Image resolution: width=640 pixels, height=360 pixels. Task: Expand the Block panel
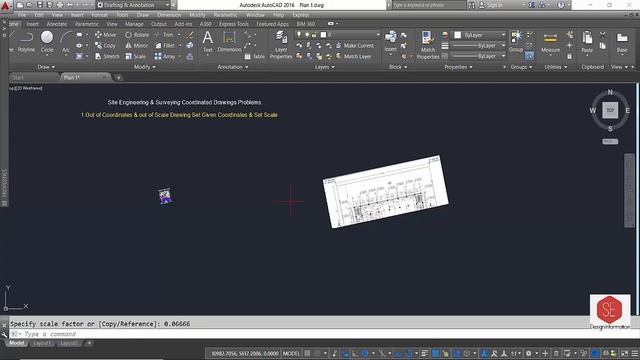pos(398,67)
